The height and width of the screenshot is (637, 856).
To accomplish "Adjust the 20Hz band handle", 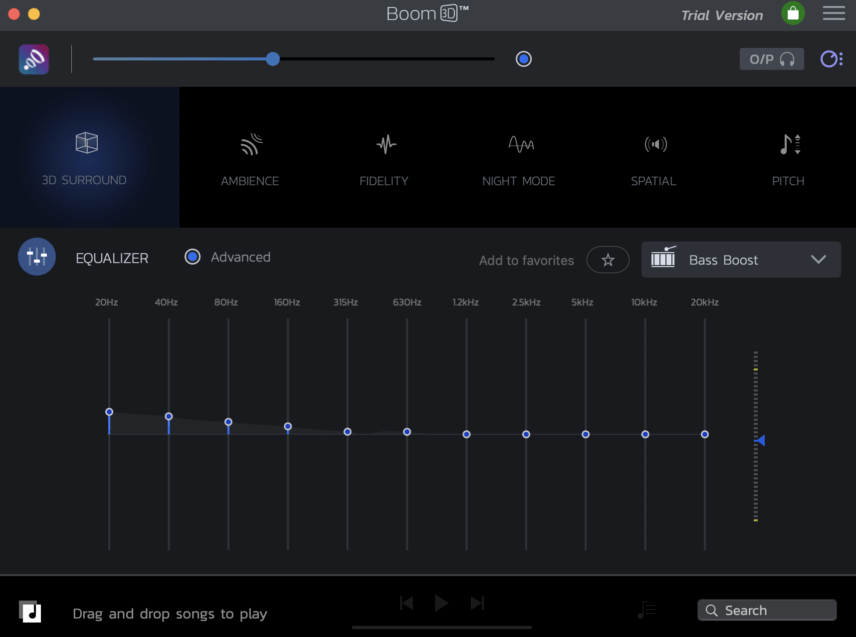I will pyautogui.click(x=109, y=412).
